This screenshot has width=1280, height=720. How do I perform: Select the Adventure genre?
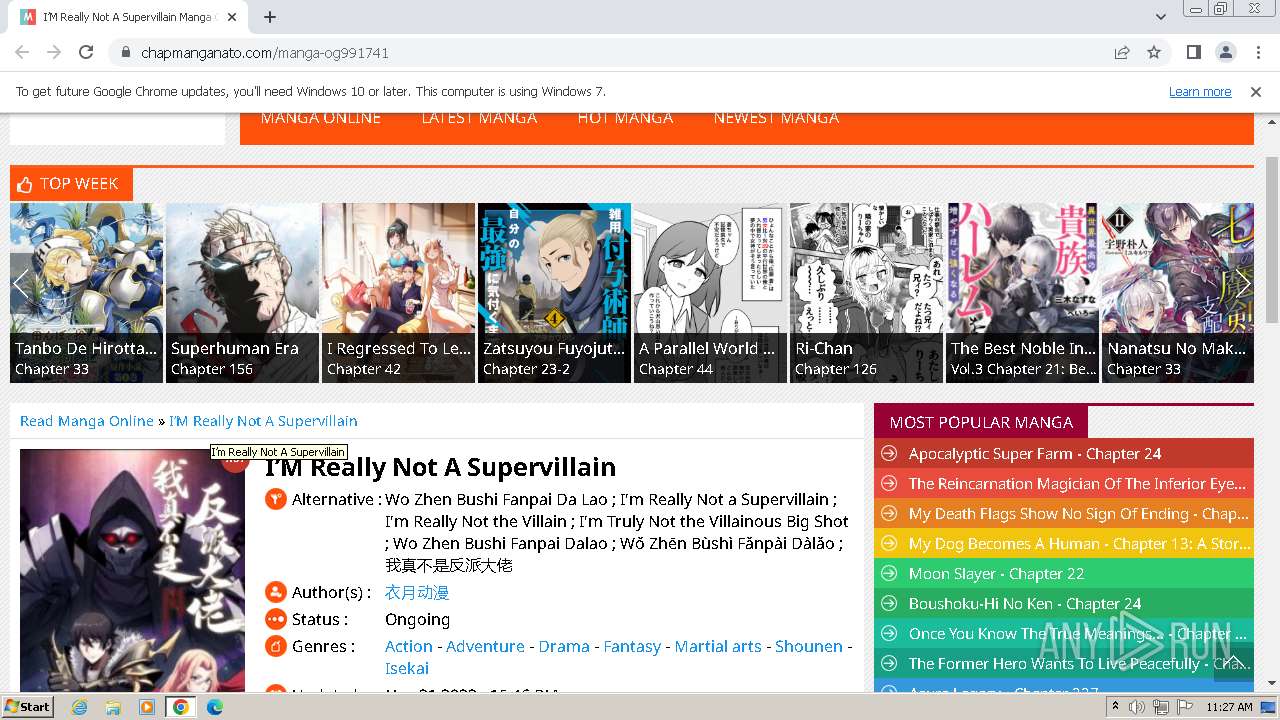[x=485, y=646]
